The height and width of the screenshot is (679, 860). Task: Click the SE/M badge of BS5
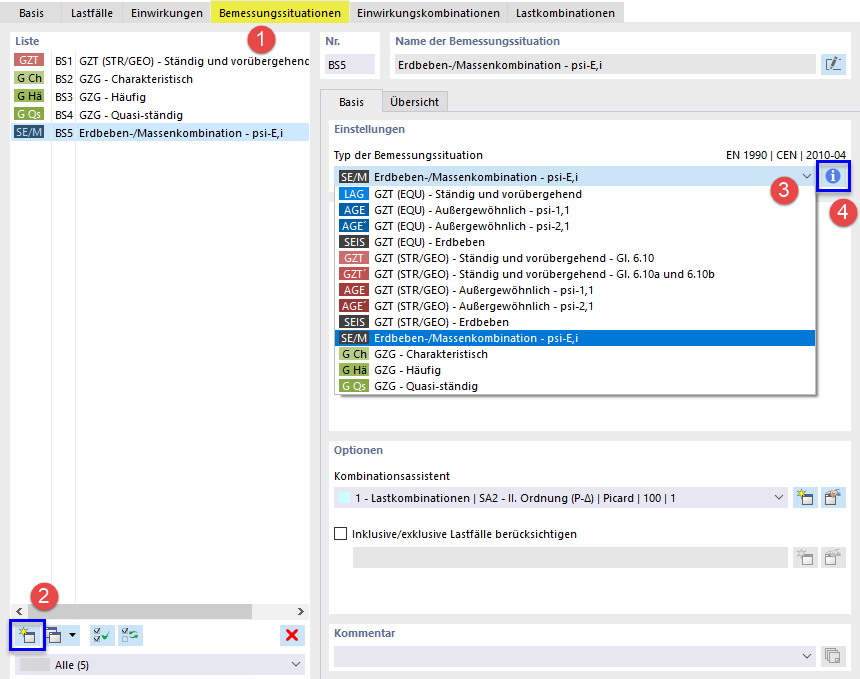pyautogui.click(x=29, y=132)
